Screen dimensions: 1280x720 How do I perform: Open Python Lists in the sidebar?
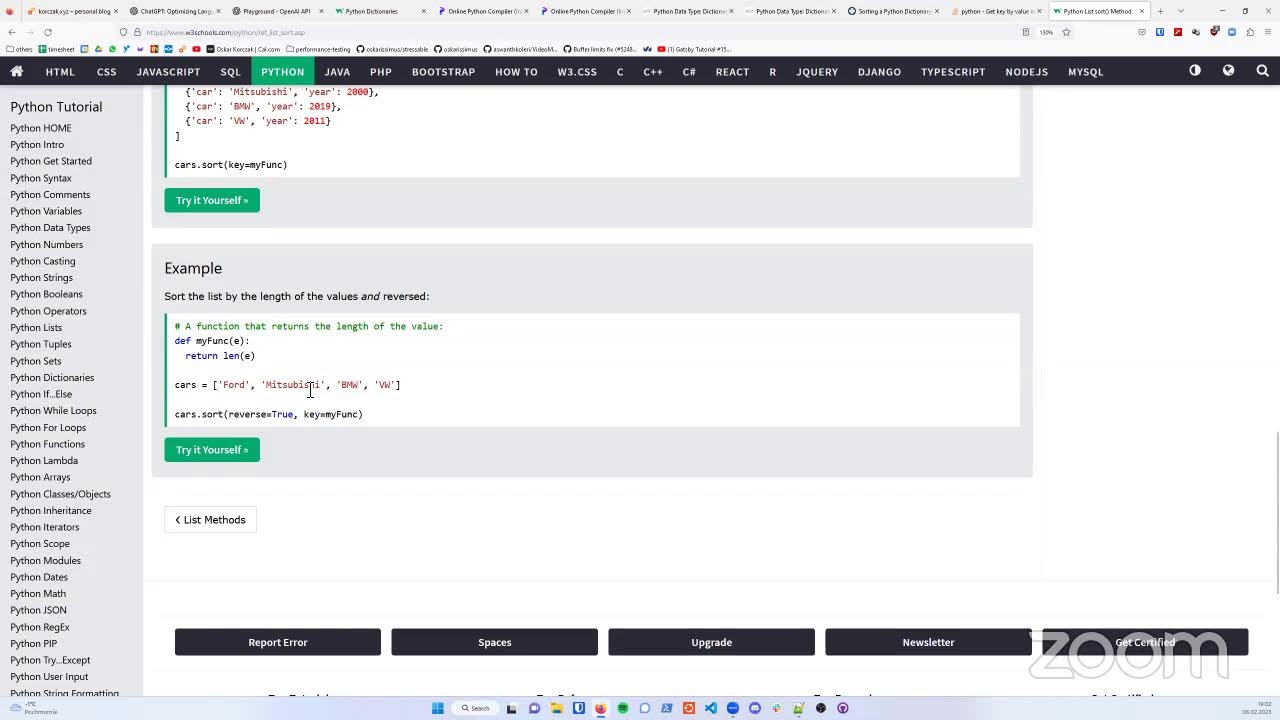tap(36, 328)
